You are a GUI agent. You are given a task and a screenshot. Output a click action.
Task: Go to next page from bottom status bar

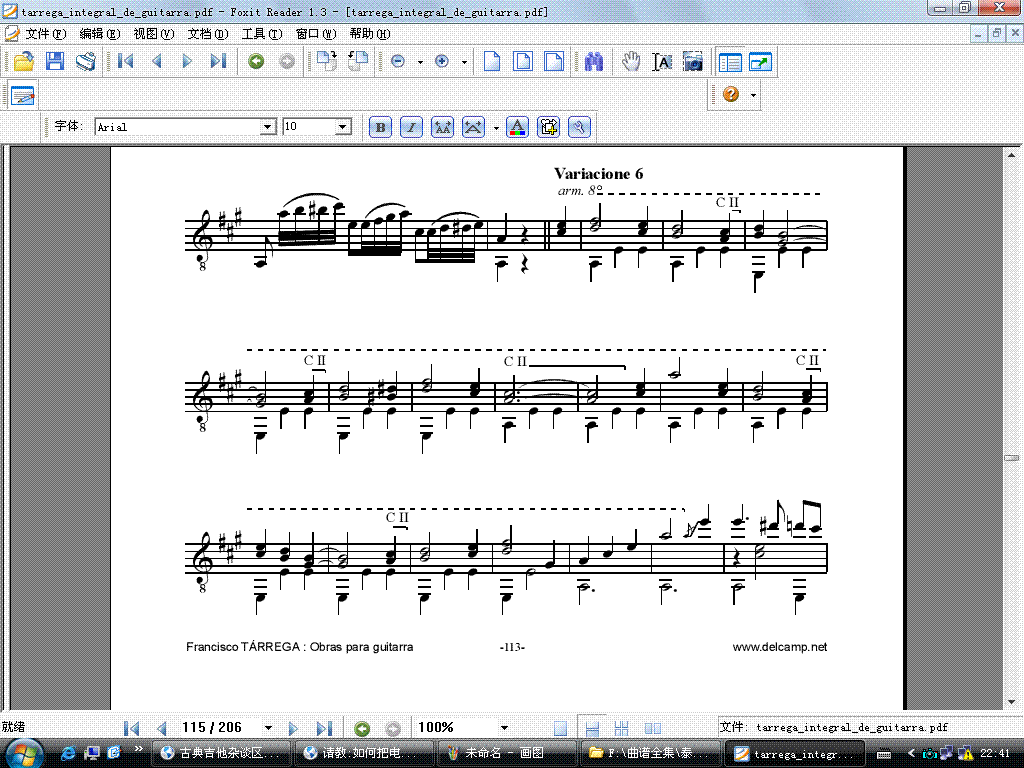point(293,728)
